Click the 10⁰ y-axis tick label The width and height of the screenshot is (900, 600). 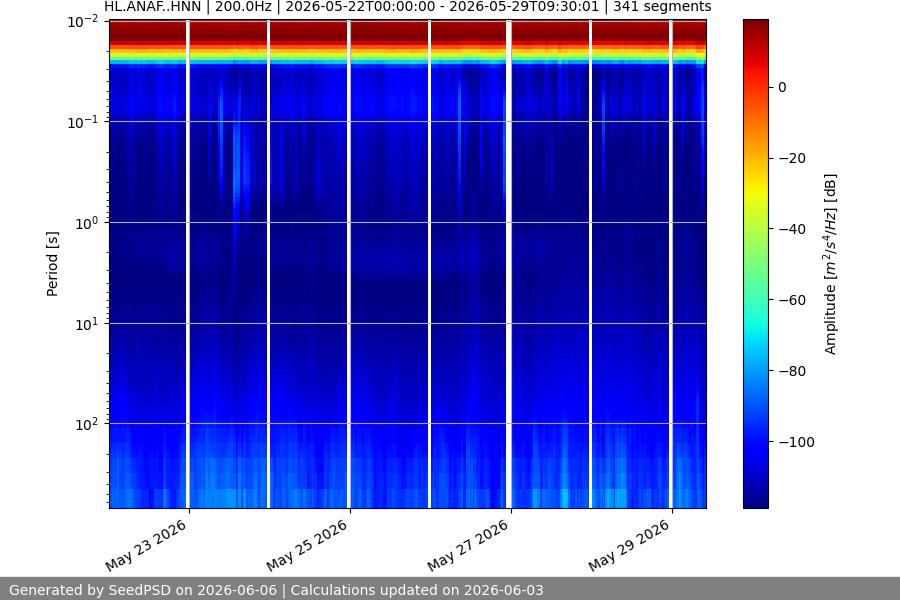[x=86, y=223]
